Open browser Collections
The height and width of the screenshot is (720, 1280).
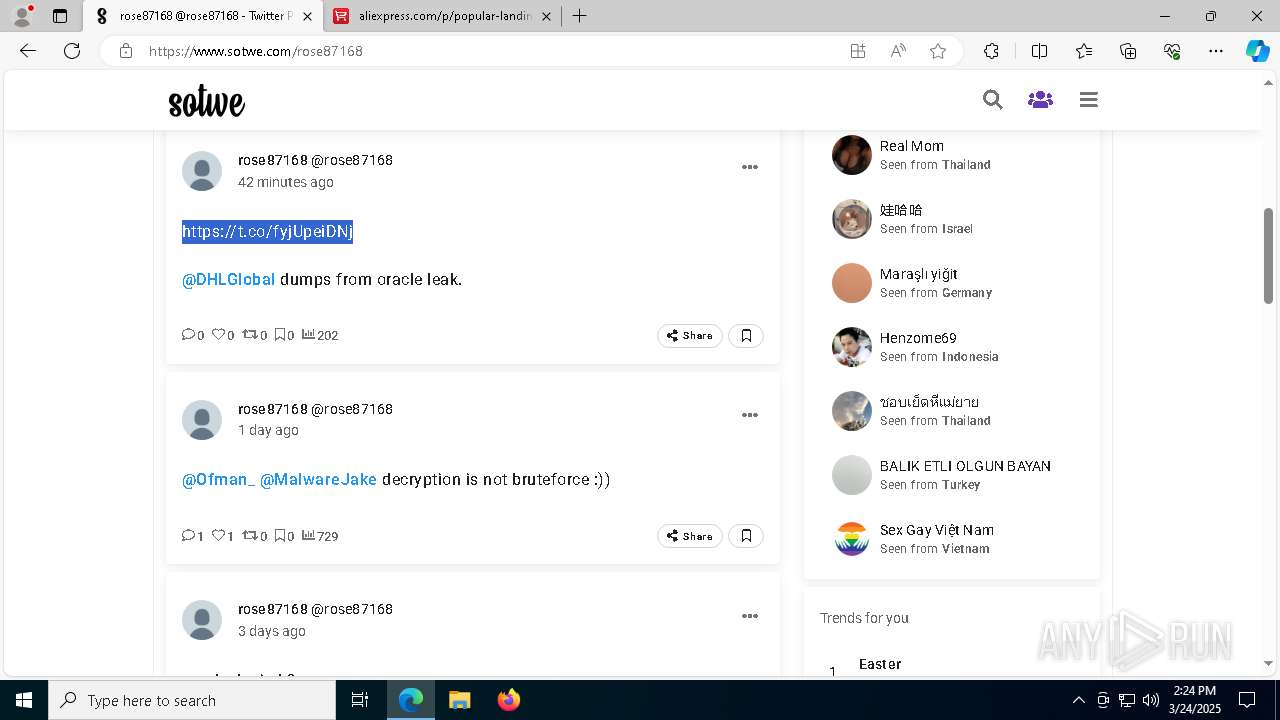click(1128, 51)
